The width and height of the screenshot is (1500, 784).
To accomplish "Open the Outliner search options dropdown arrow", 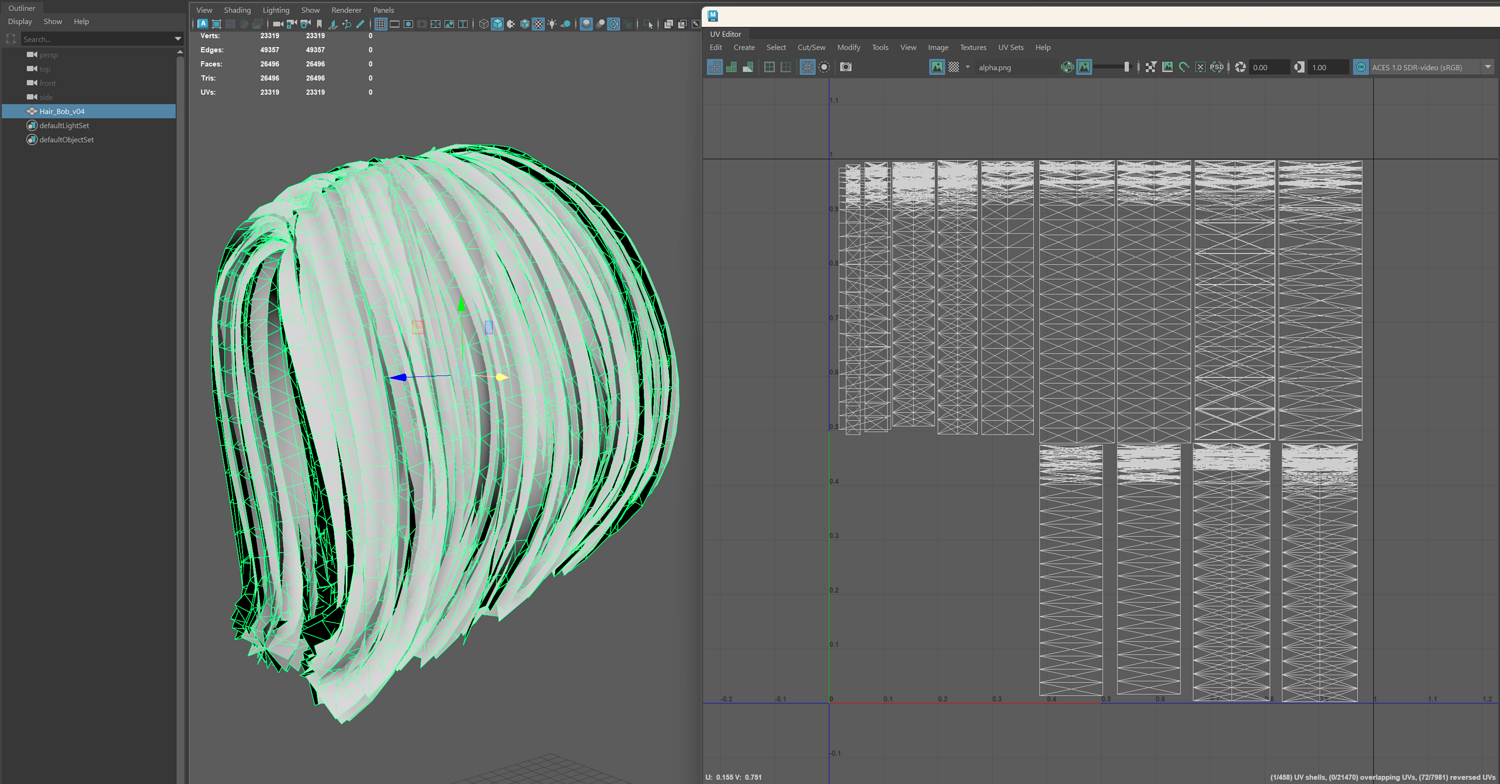I will [x=178, y=39].
